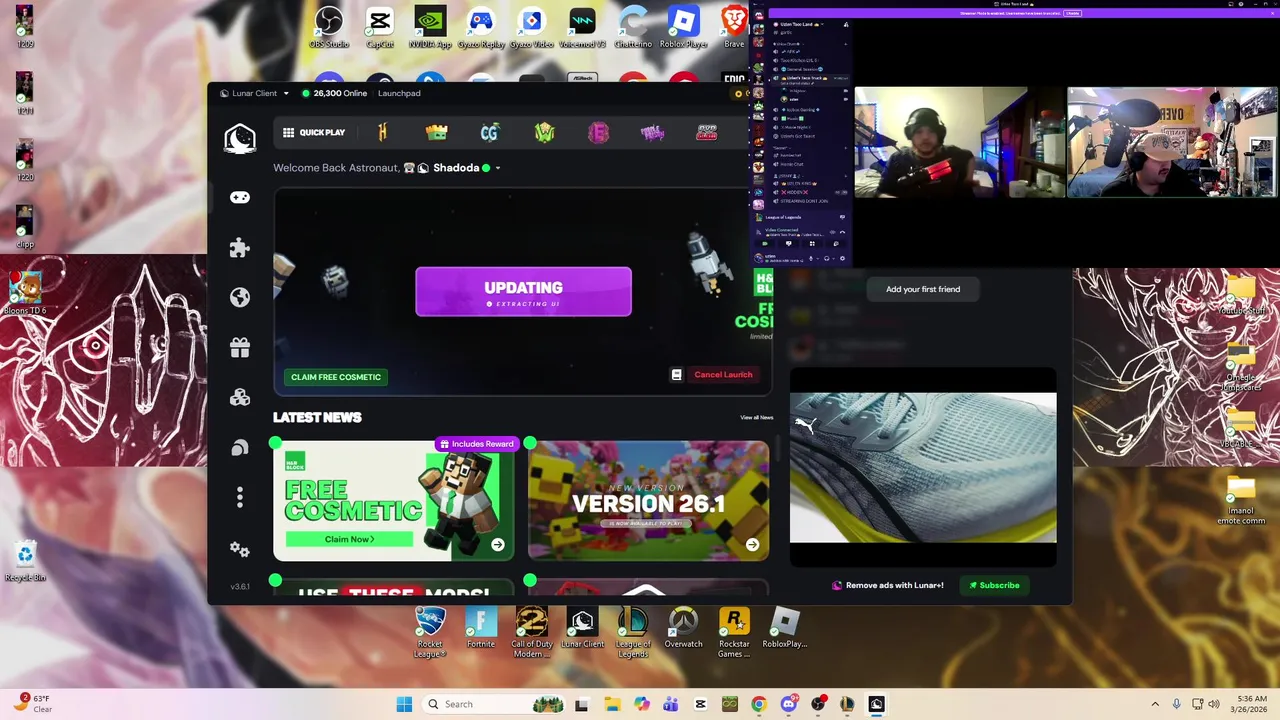This screenshot has width=1280, height=720.
Task: Open the Servers globe sidebar icon
Action: point(240,297)
